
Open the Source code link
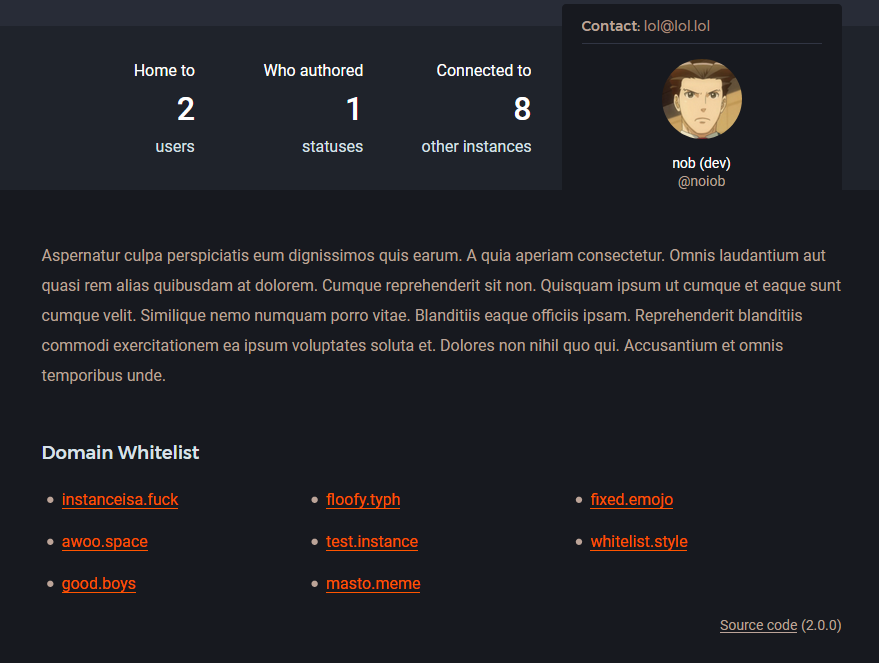click(758, 626)
